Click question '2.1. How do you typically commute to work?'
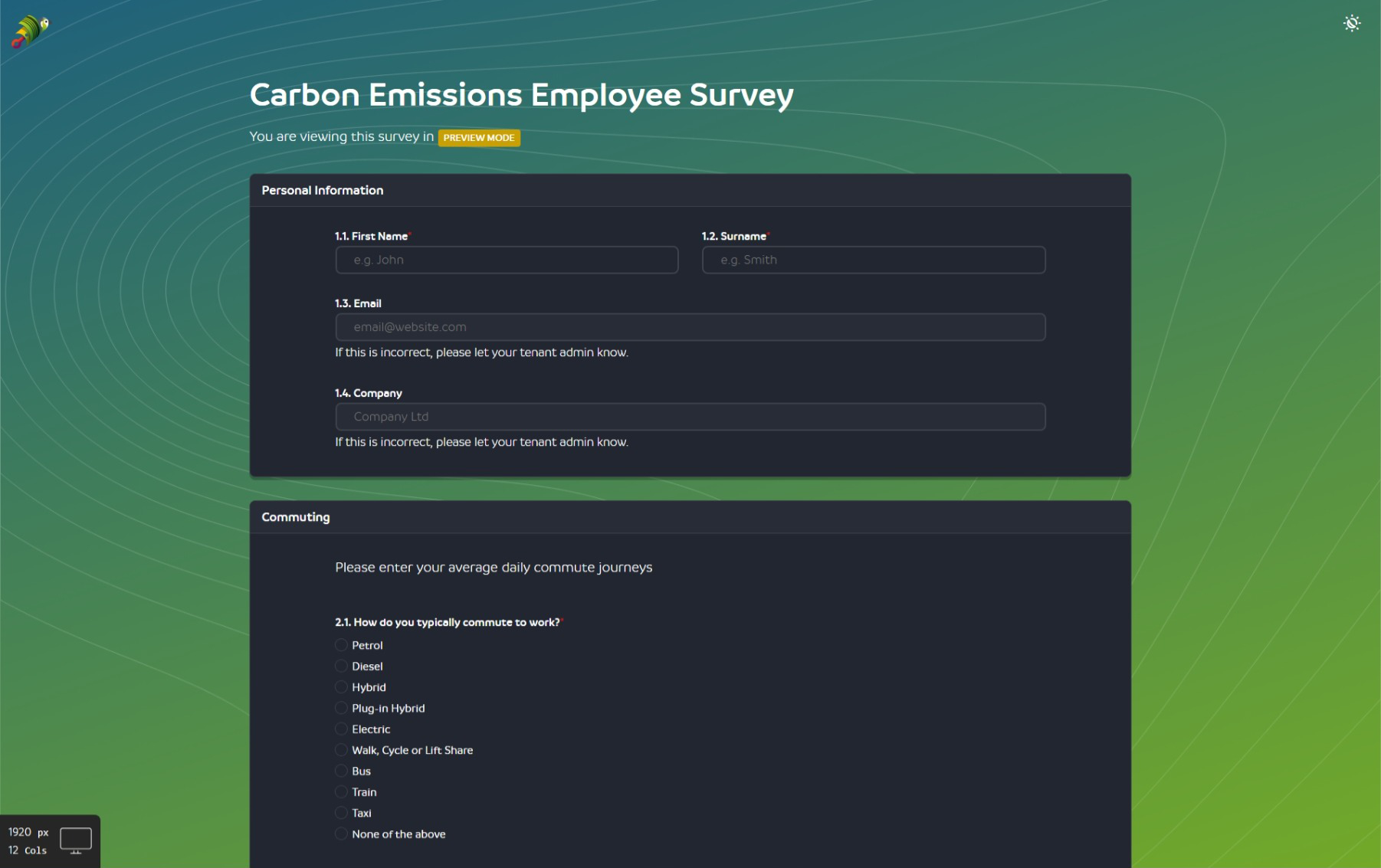 tap(448, 622)
